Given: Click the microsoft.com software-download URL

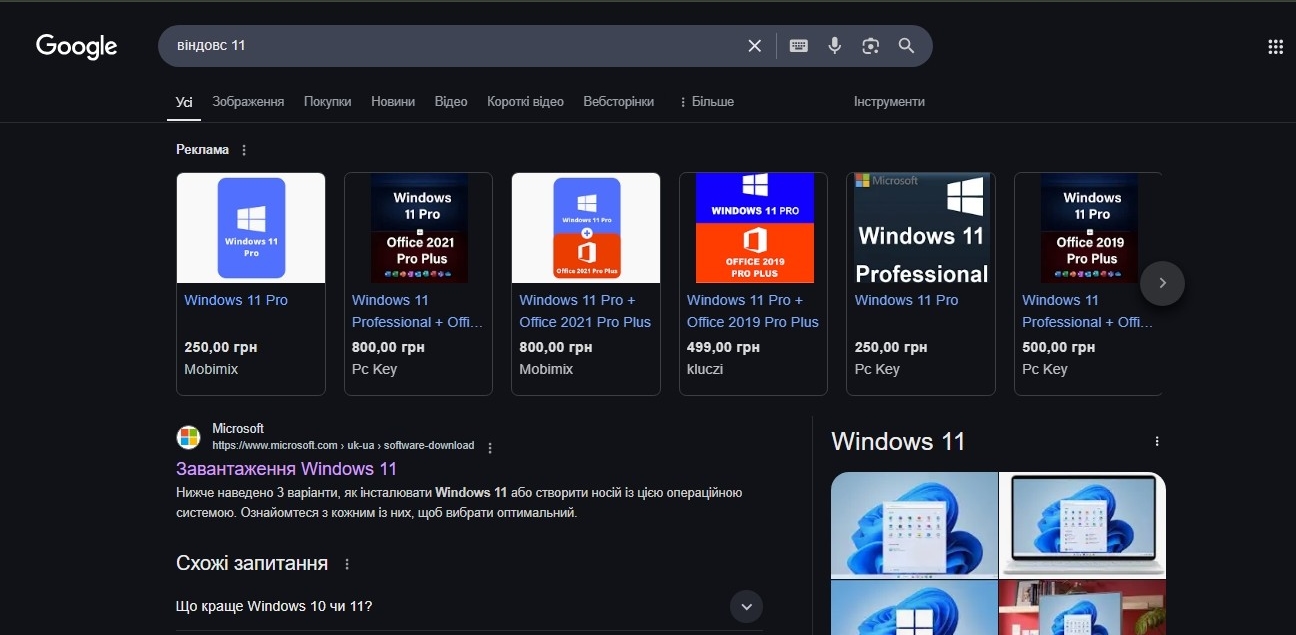Looking at the screenshot, I should pyautogui.click(x=343, y=445).
